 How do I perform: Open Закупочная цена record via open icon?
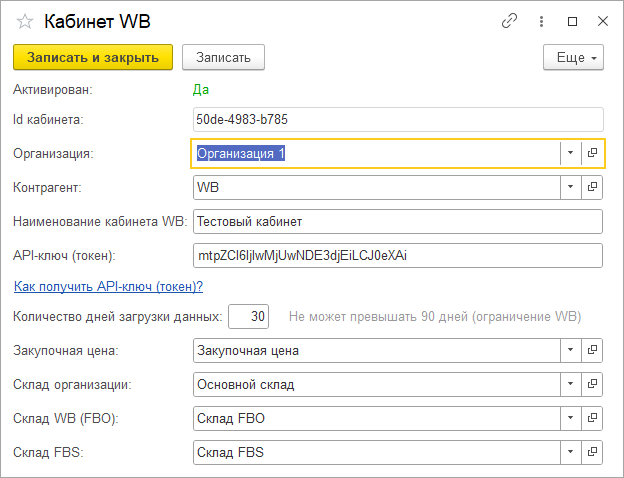tap(592, 350)
